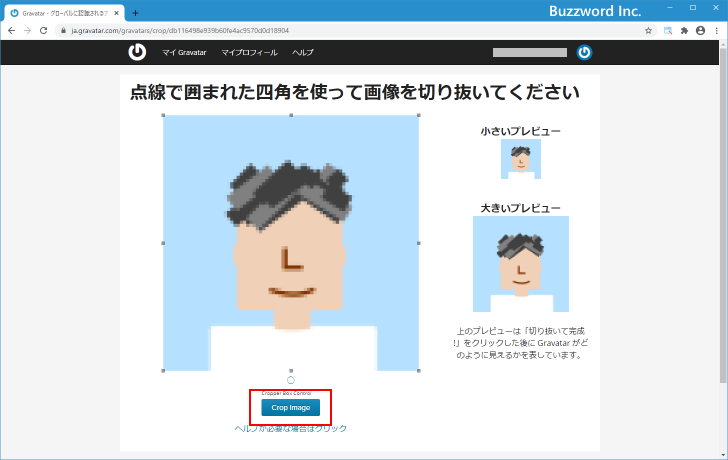The height and width of the screenshot is (460, 728).
Task: Open ヘルプ menu item
Action: point(303,52)
